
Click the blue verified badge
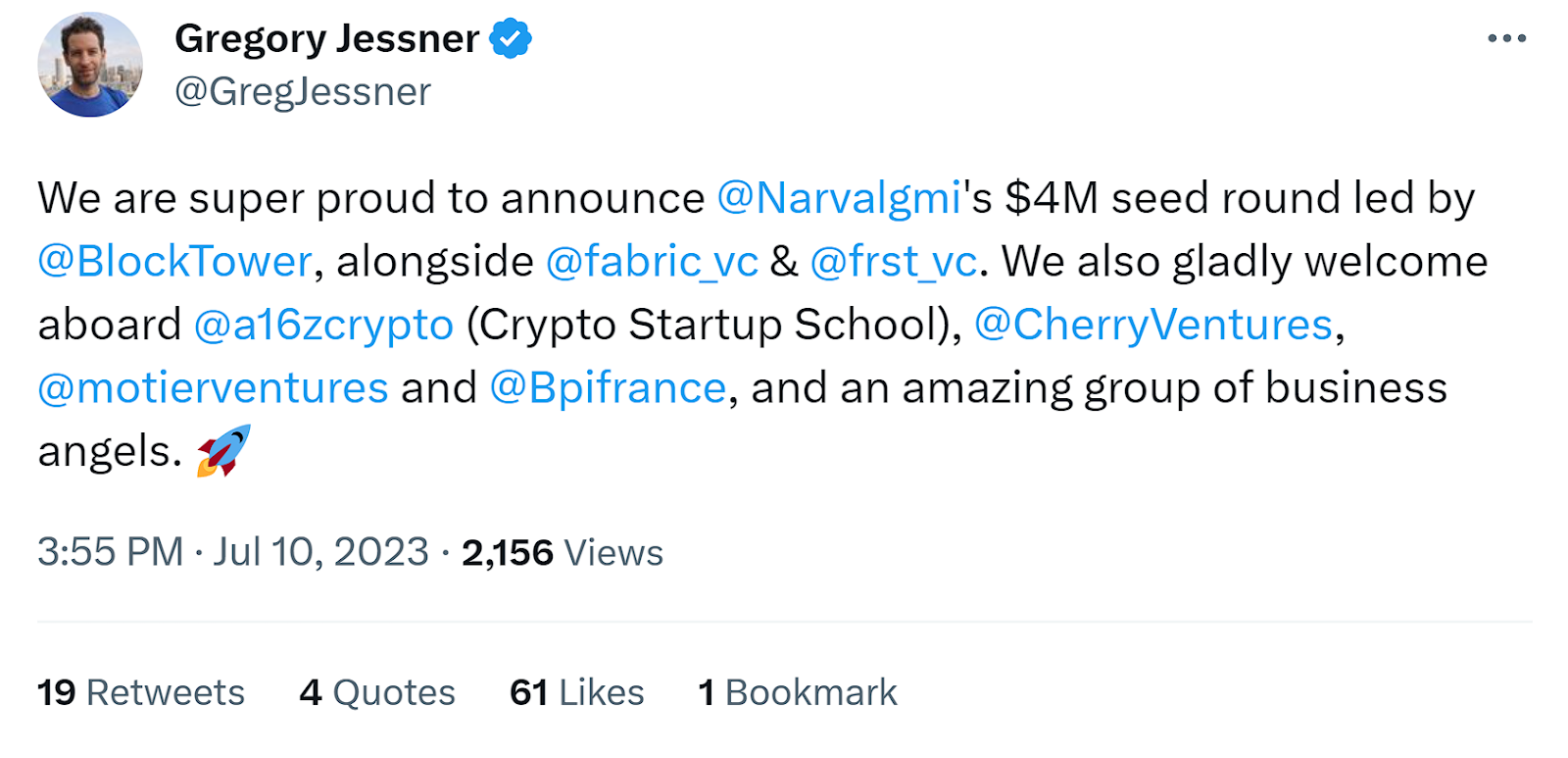[511, 39]
